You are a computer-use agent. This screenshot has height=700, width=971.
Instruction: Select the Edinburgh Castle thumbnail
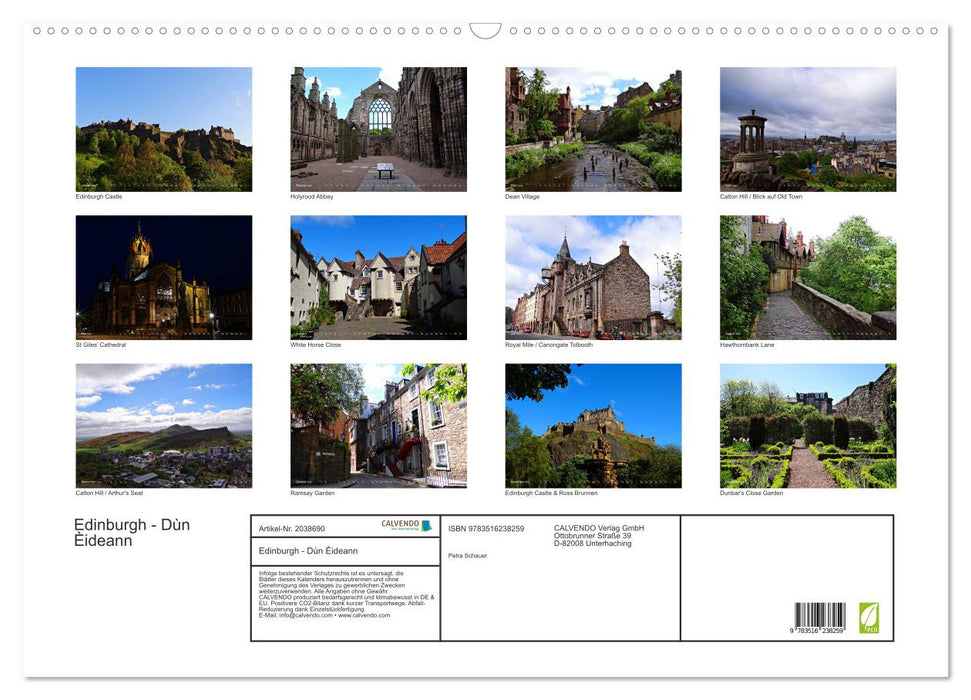click(164, 128)
